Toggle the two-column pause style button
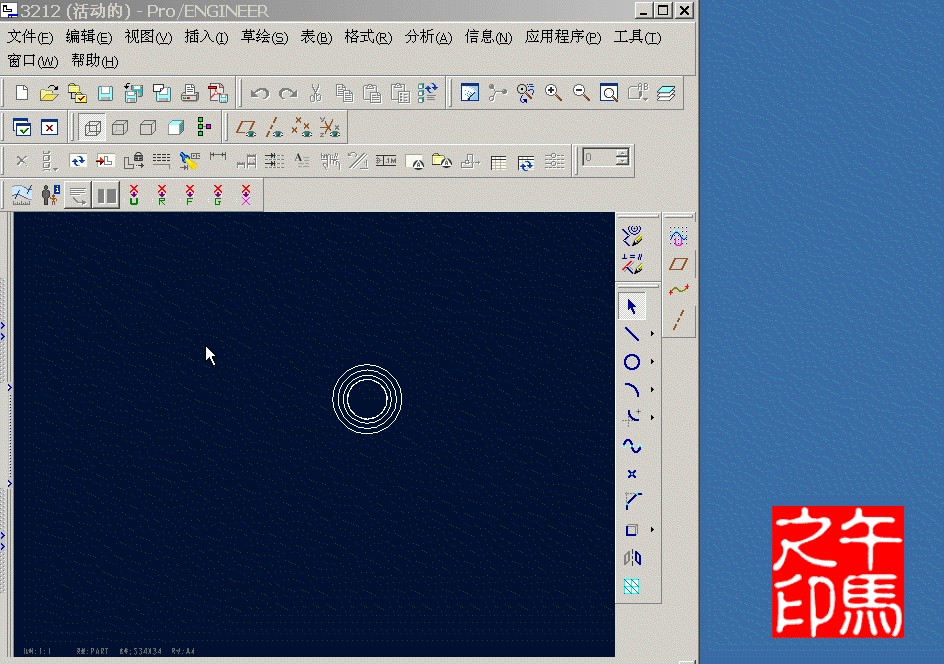Viewport: 944px width, 664px height. (x=106, y=195)
